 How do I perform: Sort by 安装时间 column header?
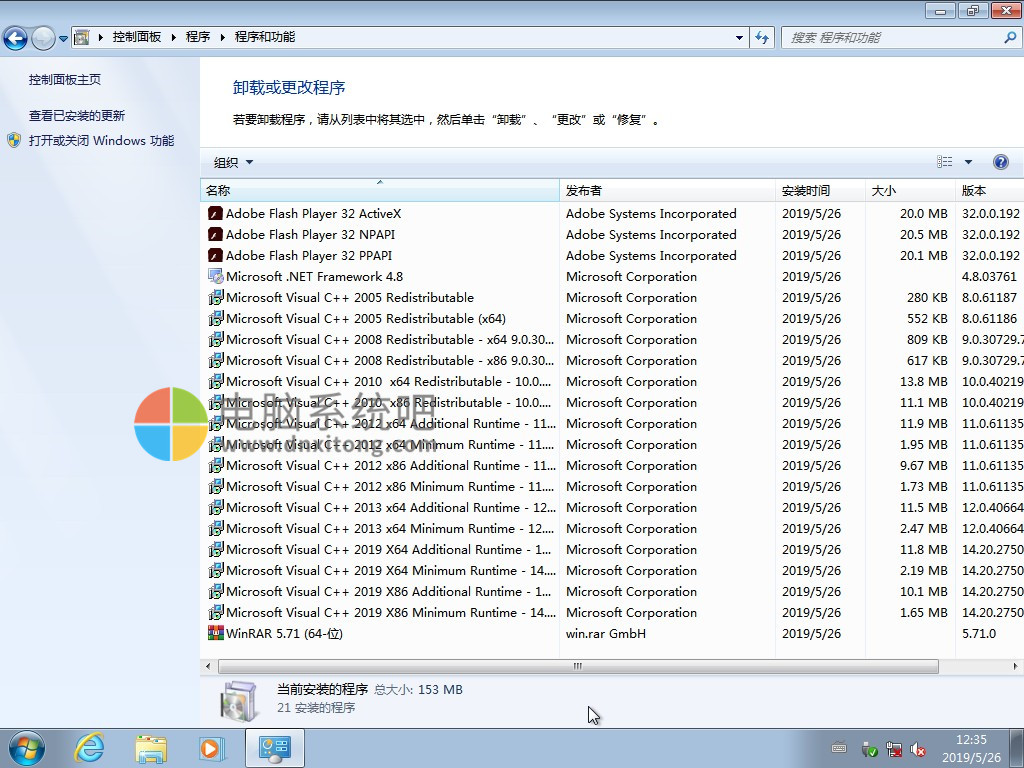(x=820, y=191)
